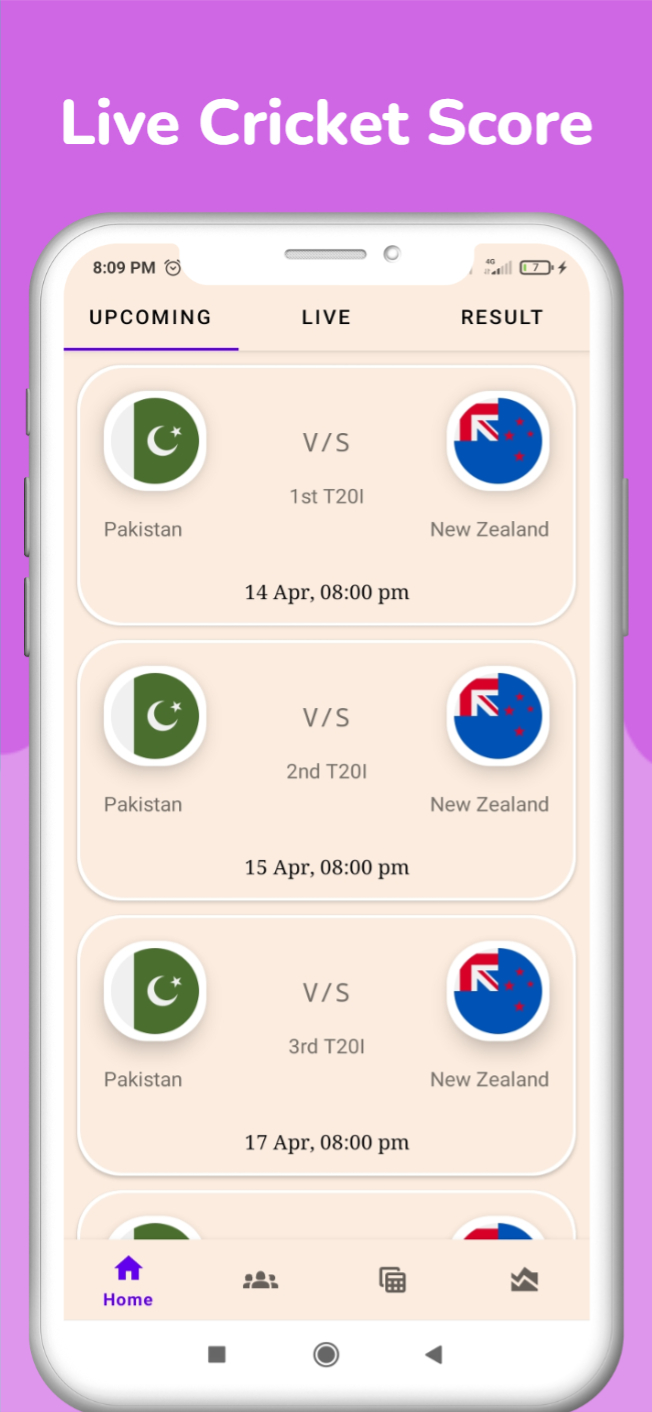The image size is (652, 1412).
Task: Tap Pakistan flag in 1st T20I card
Action: pyautogui.click(x=155, y=441)
